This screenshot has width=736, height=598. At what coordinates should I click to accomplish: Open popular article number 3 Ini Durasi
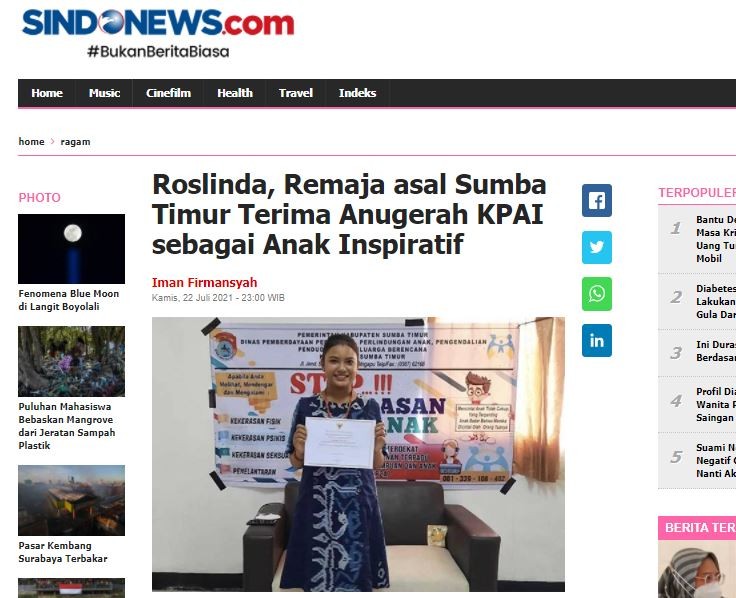[x=715, y=351]
